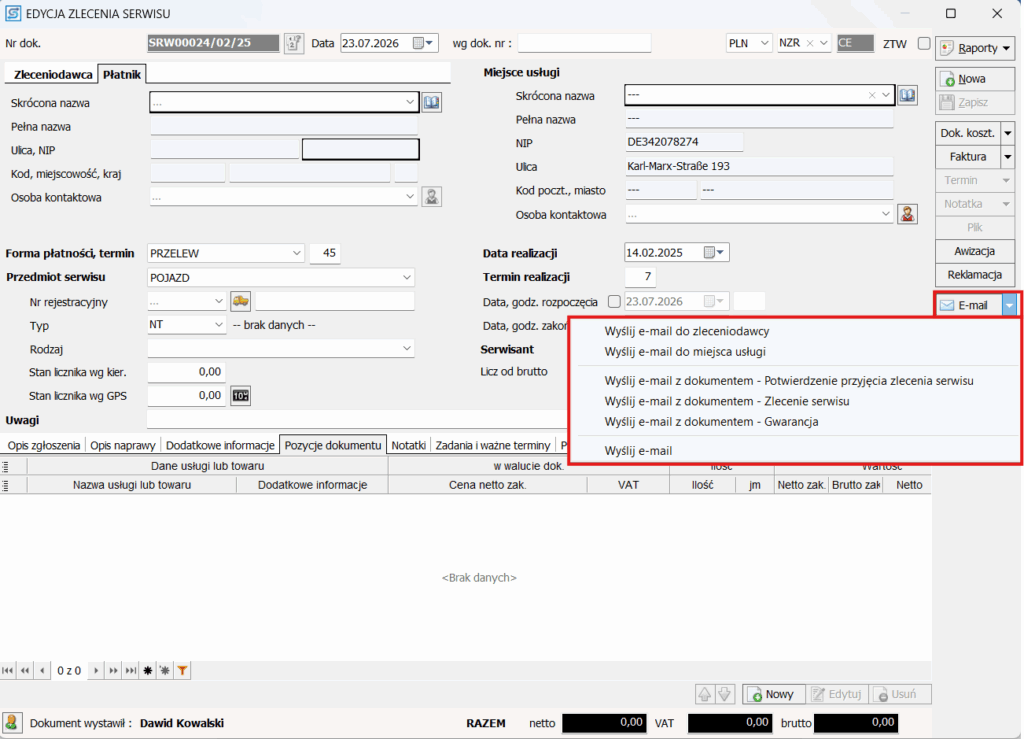The width and height of the screenshot is (1024, 739).
Task: Switch to Opis zgłoszenia tab
Action: (x=44, y=445)
